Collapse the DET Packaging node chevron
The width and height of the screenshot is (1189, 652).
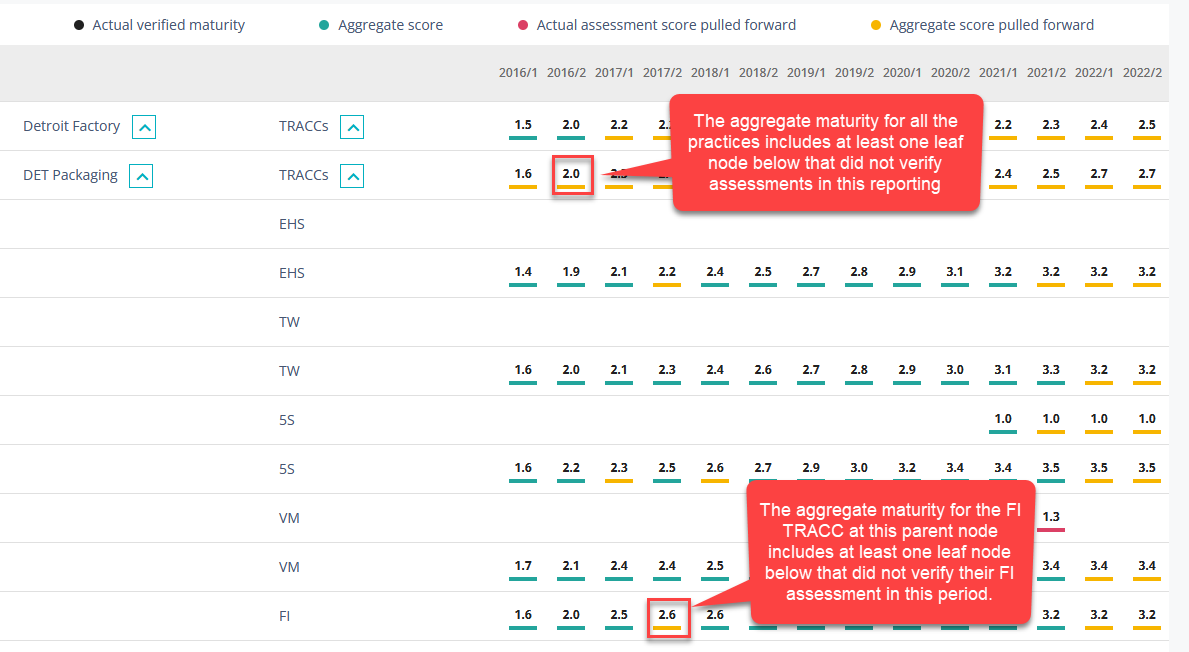point(142,176)
